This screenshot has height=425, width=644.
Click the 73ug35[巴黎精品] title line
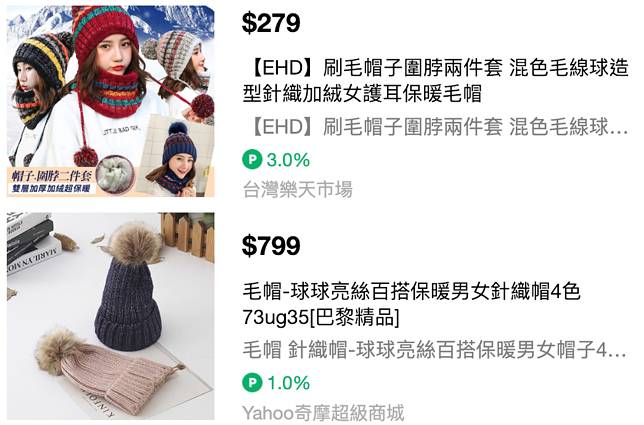[x=321, y=317]
